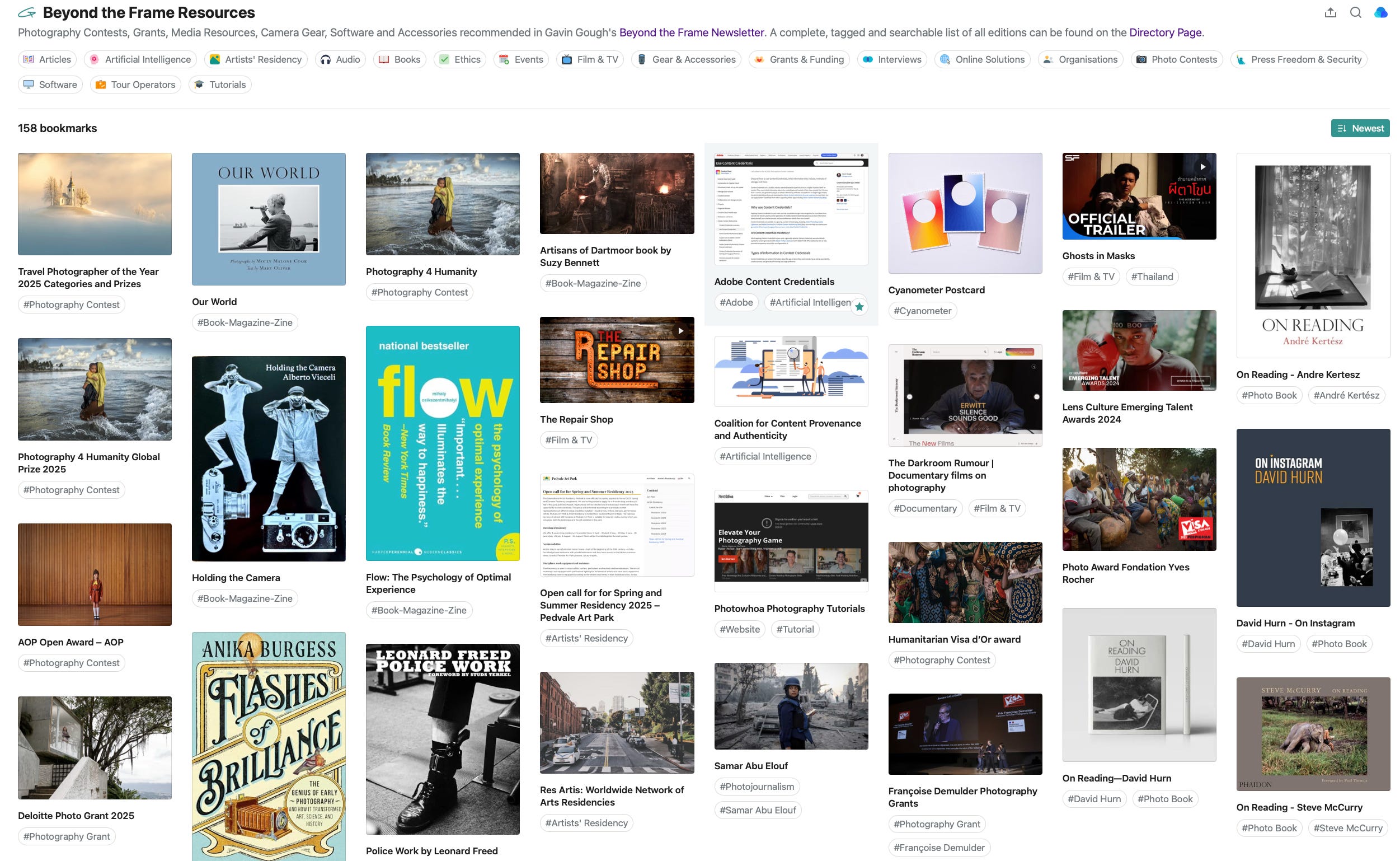Image resolution: width=1400 pixels, height=861 pixels.
Task: Select the Articles filter tag
Action: tap(47, 59)
